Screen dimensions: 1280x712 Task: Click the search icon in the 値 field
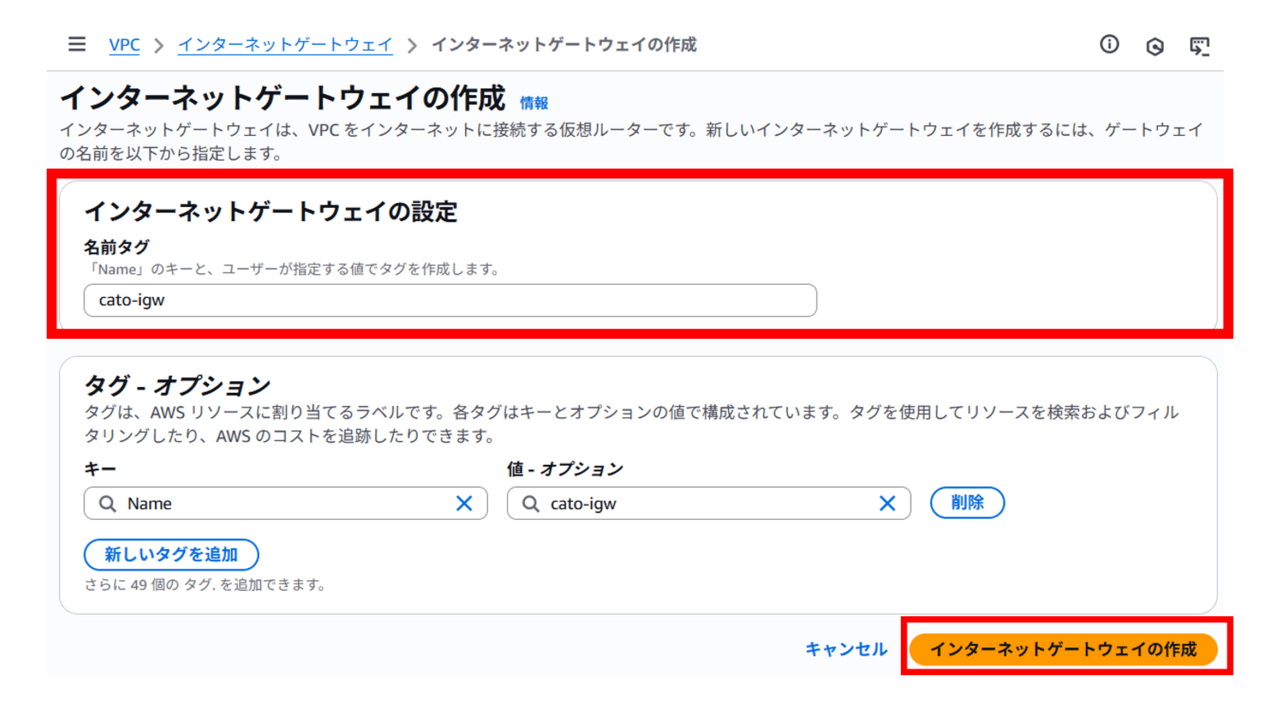(529, 504)
